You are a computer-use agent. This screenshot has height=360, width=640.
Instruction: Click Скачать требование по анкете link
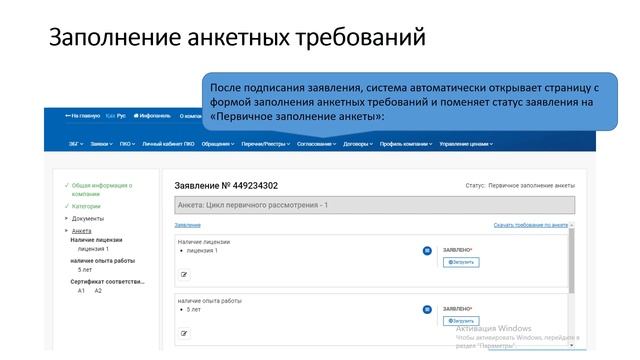pyautogui.click(x=531, y=225)
